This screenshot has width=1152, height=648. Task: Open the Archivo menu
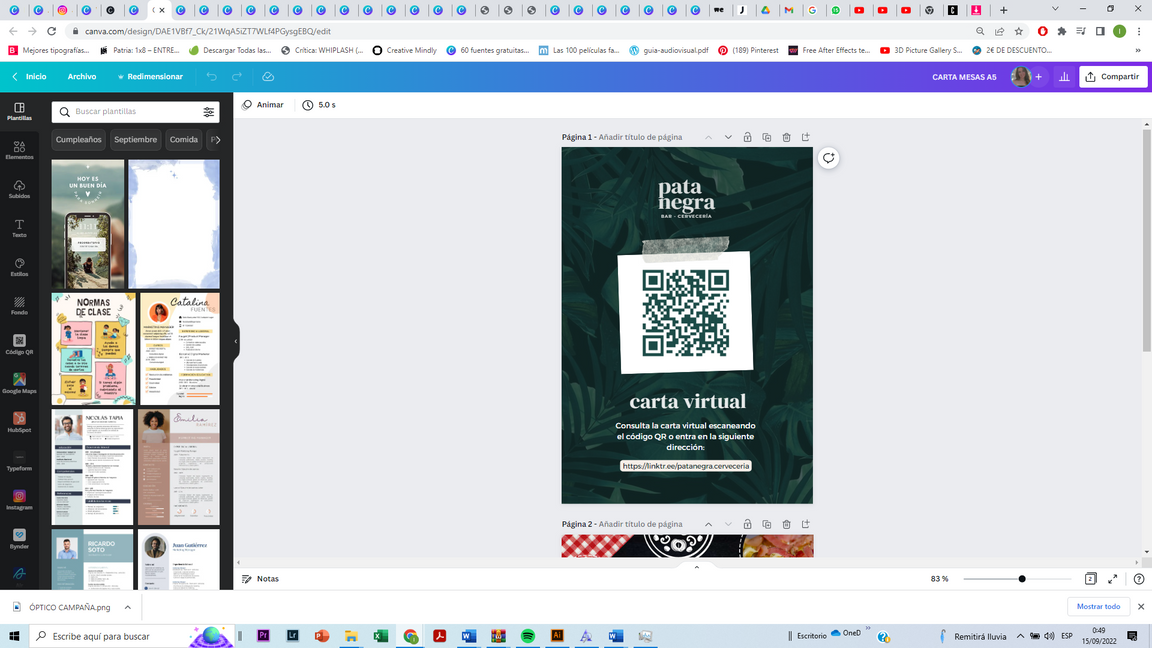(82, 76)
